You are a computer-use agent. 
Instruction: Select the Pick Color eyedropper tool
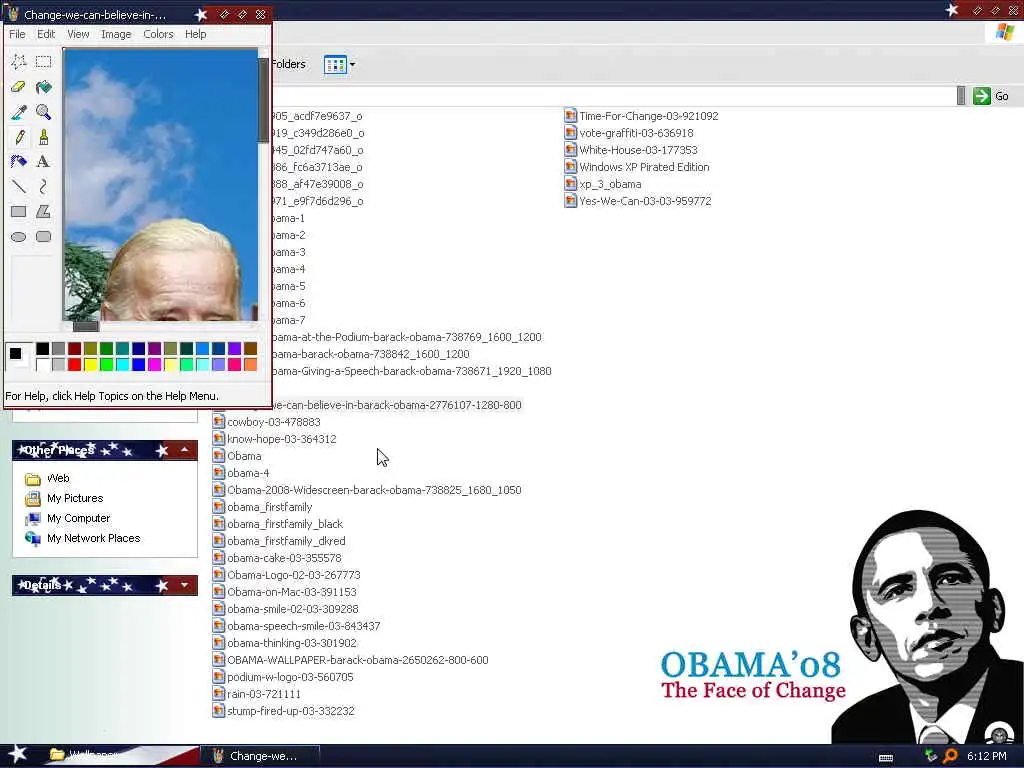coord(19,112)
